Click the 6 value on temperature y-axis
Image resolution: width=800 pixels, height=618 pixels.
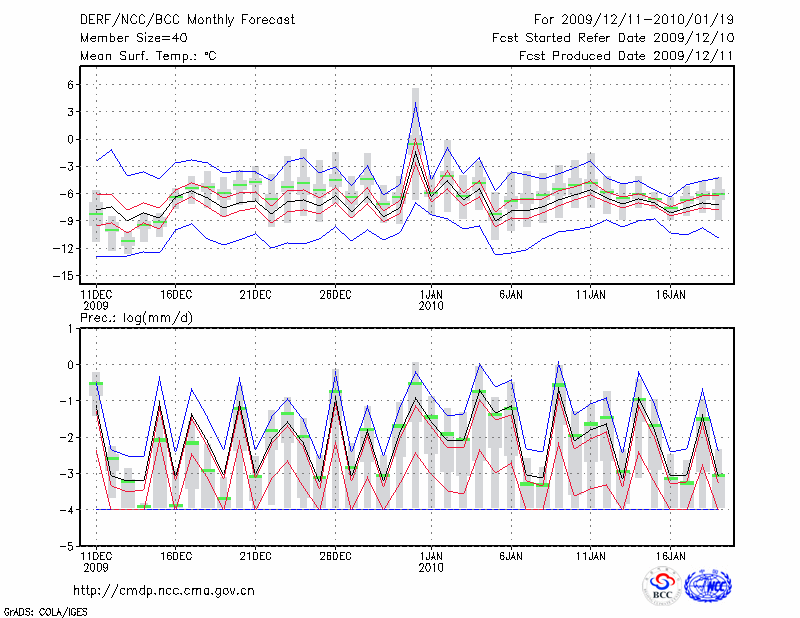tap(69, 85)
